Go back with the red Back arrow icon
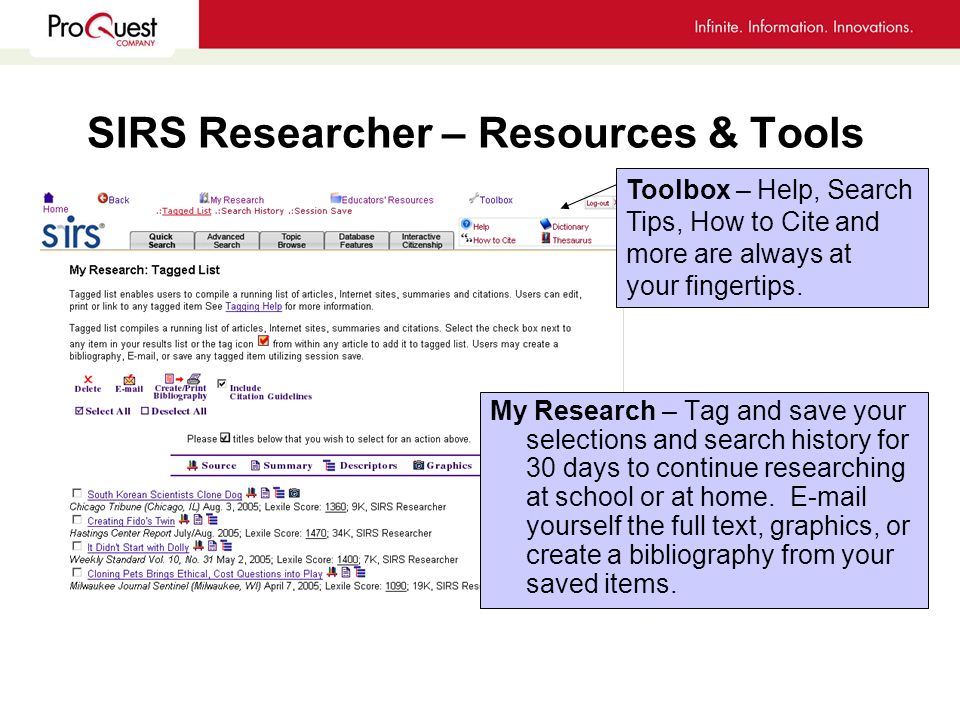The width and height of the screenshot is (960, 720). pyautogui.click(x=102, y=198)
